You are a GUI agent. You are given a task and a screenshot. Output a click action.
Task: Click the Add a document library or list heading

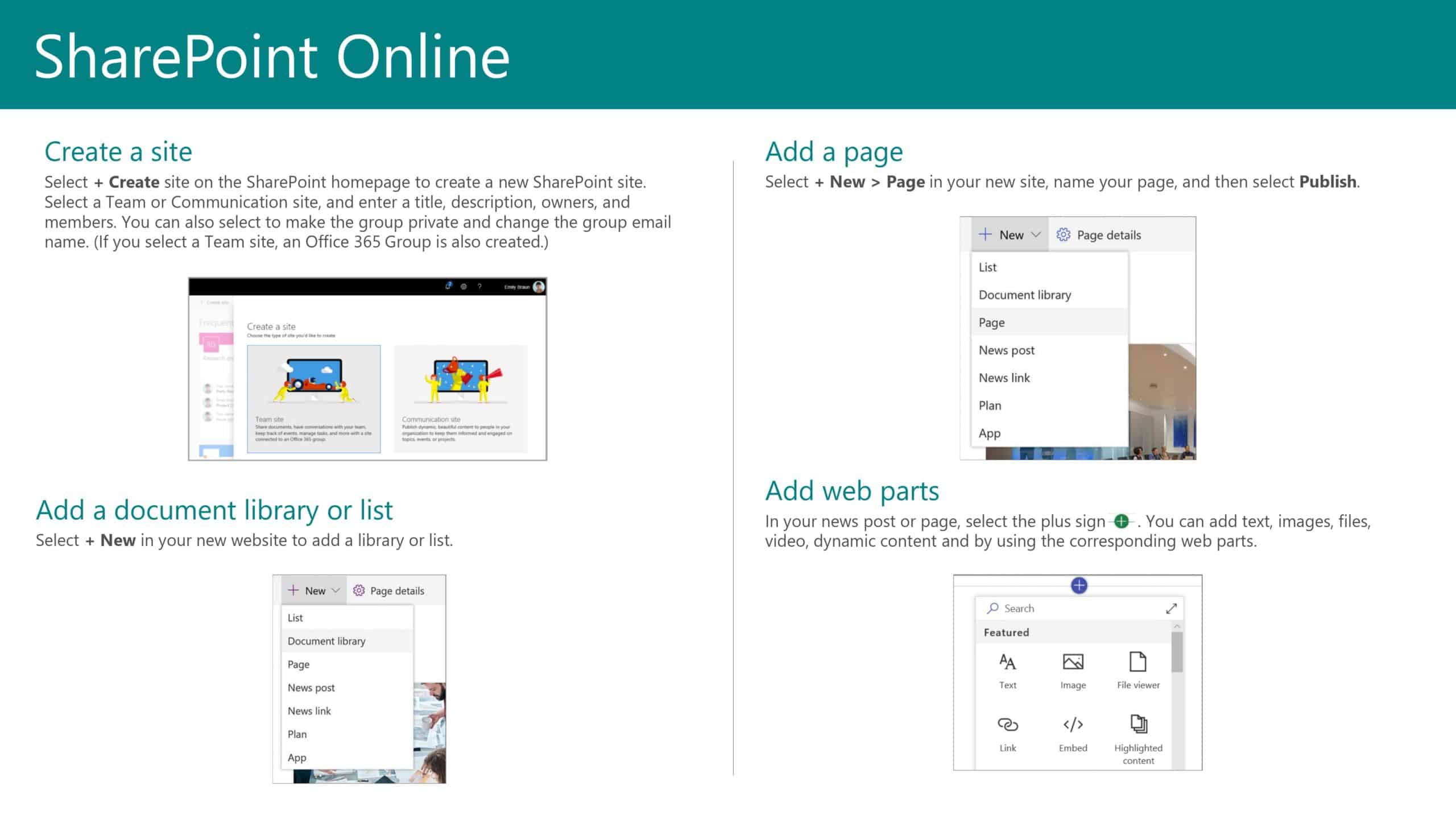click(214, 510)
